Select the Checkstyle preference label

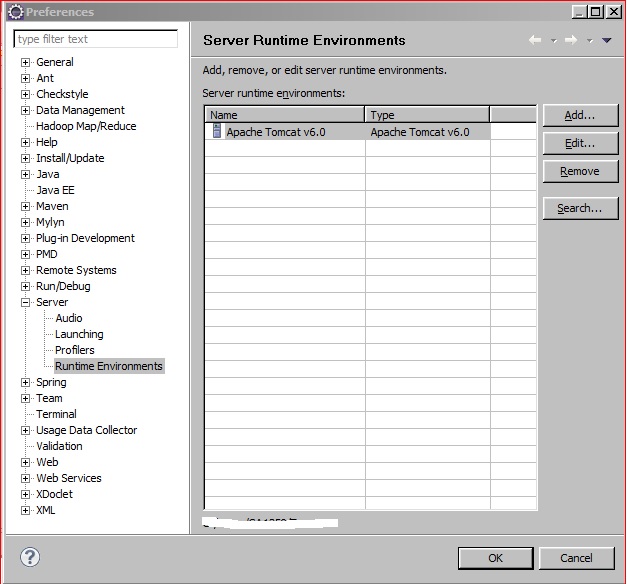tap(62, 94)
